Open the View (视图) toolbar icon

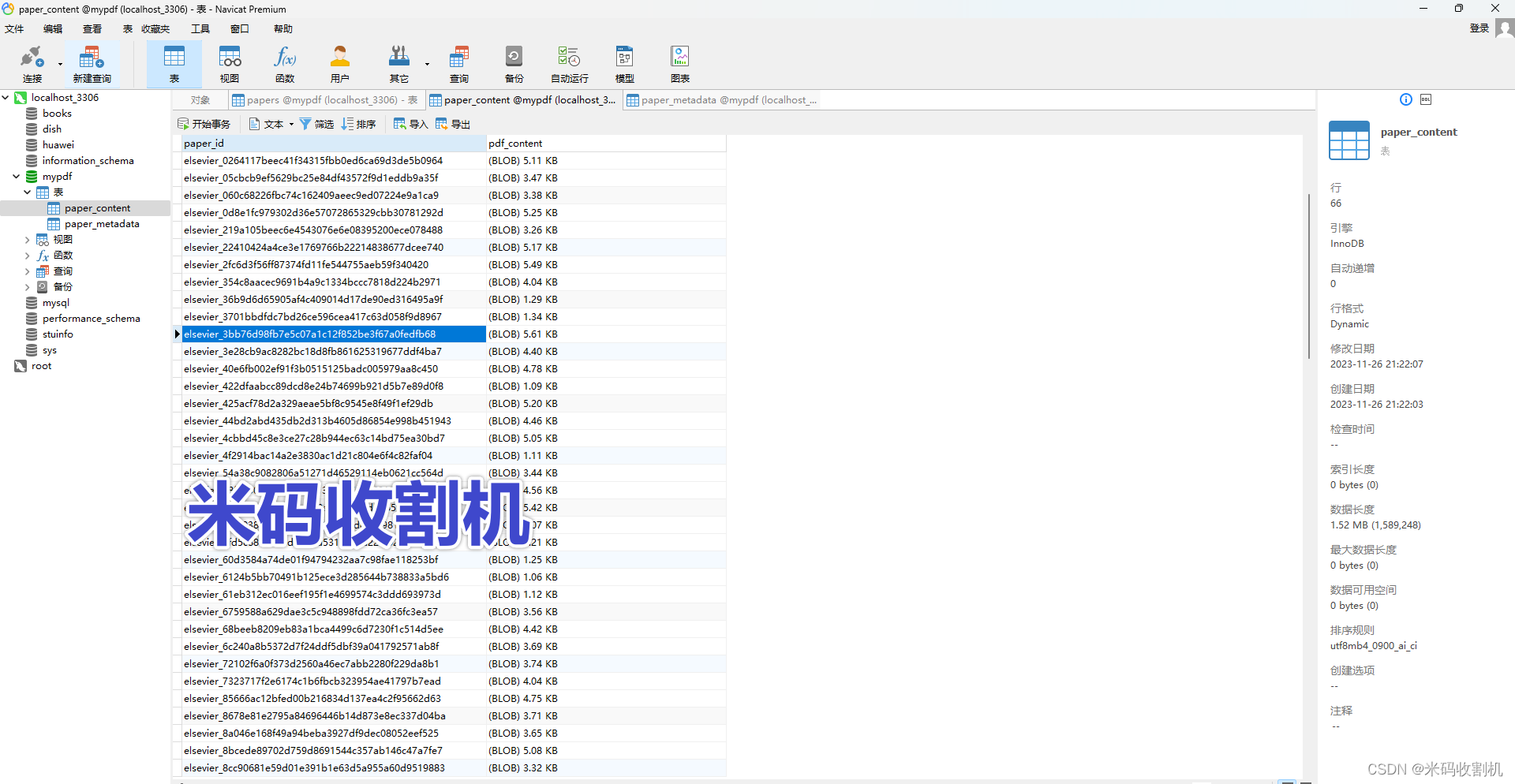pyautogui.click(x=230, y=64)
